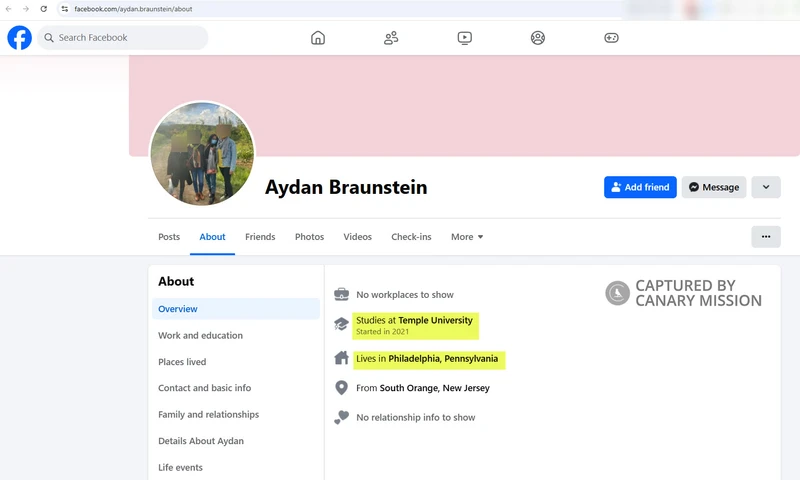Click the 'Started in 2021' text
Viewport: 800px width, 480px height.
click(382, 332)
